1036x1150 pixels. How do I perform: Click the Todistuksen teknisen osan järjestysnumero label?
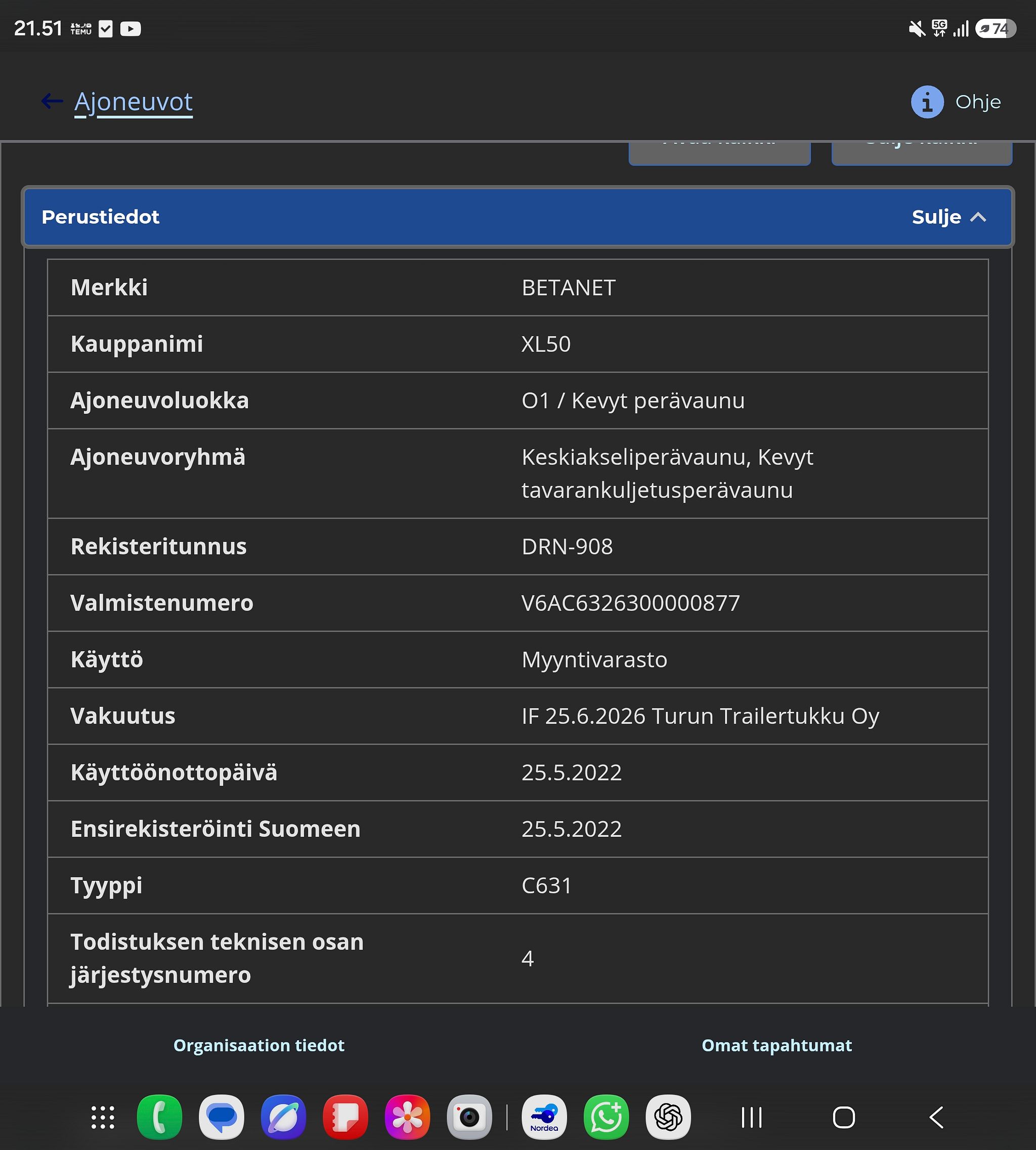[217, 959]
